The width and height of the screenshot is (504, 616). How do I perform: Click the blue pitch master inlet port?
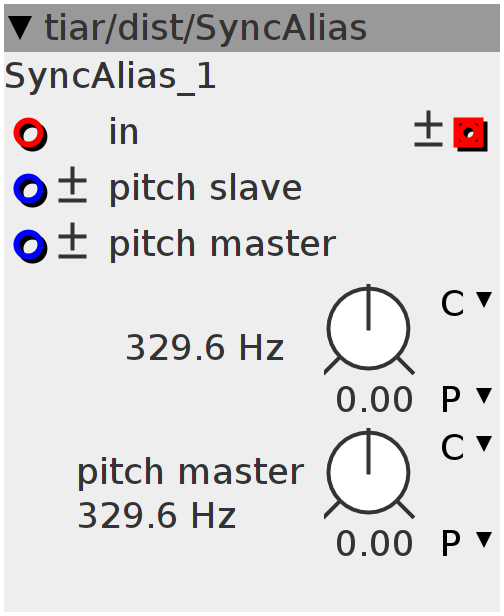pyautogui.click(x=30, y=246)
